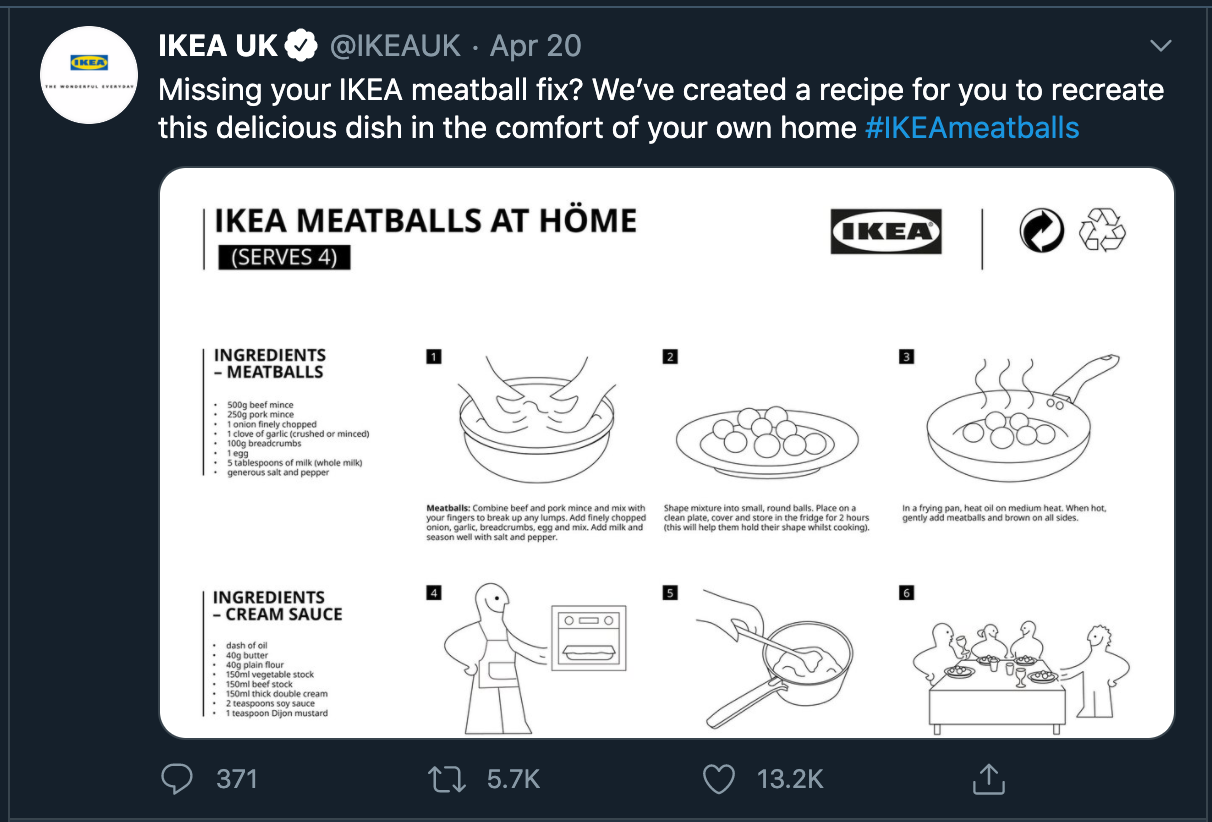This screenshot has height=822, width=1212.
Task: Click the verified badge next to IKEA UK
Action: click(x=302, y=46)
